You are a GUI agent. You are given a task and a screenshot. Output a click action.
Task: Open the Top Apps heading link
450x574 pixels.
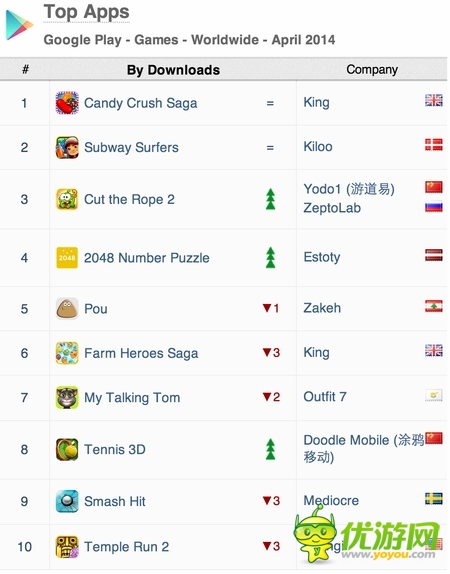[86, 12]
